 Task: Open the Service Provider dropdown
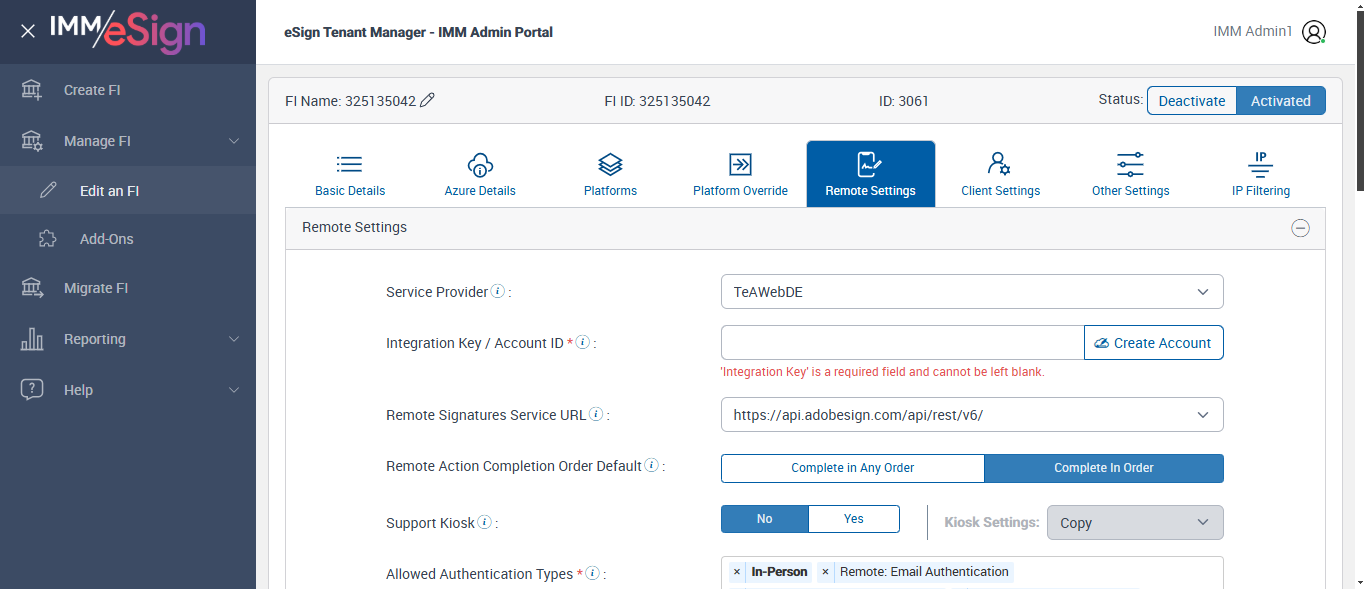point(971,292)
